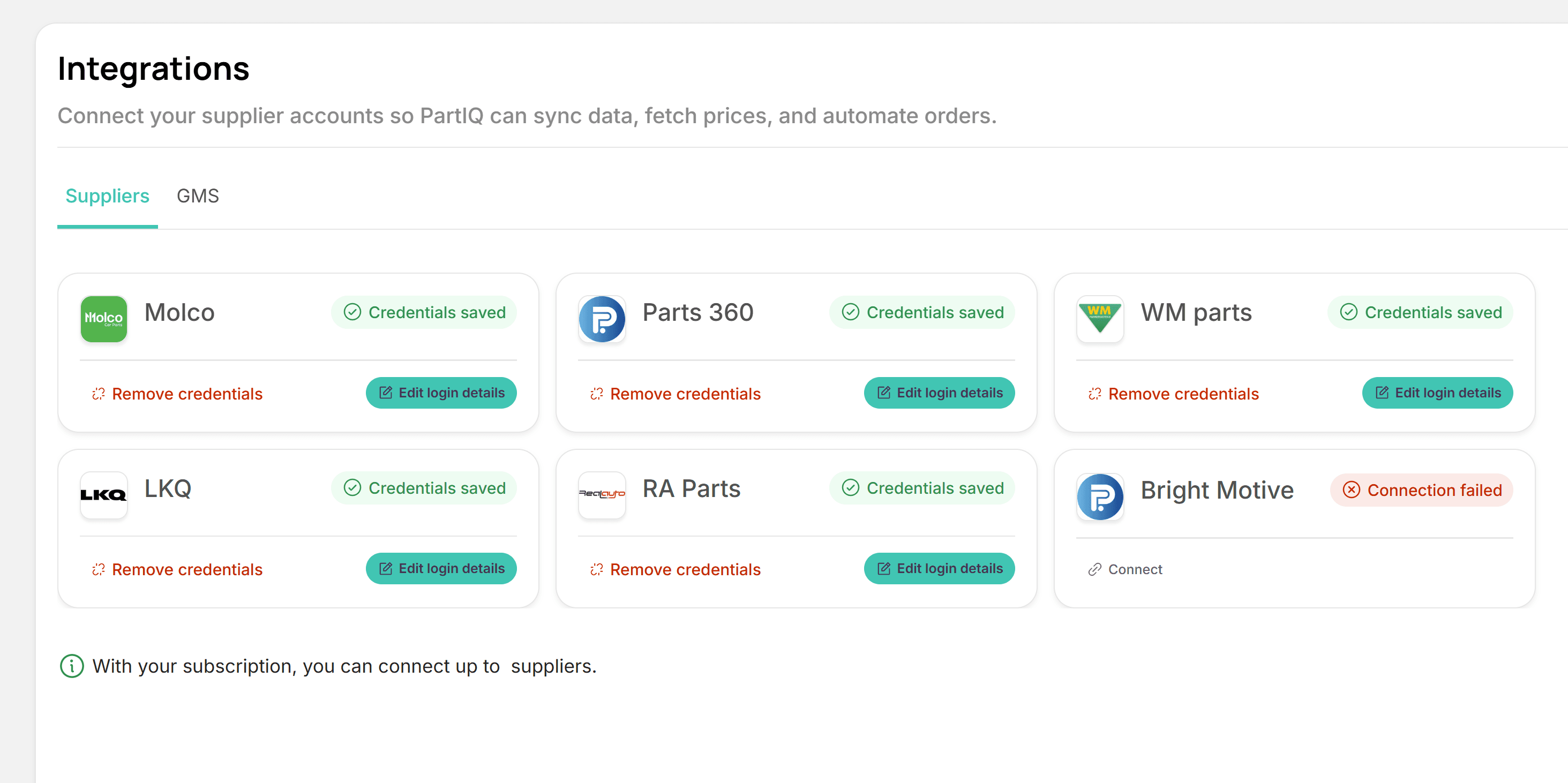1568x783 pixels.
Task: Open the GMS tab
Action: tap(198, 196)
